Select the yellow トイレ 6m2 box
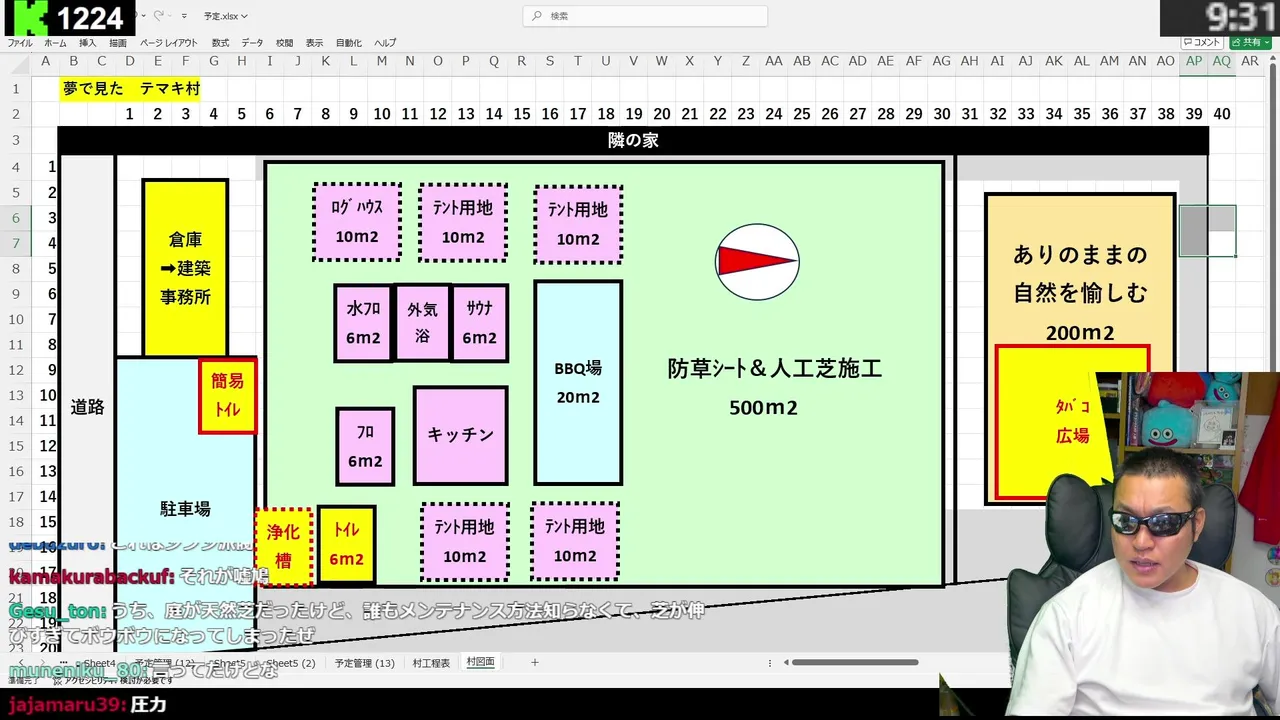The width and height of the screenshot is (1280, 720). pyautogui.click(x=346, y=545)
